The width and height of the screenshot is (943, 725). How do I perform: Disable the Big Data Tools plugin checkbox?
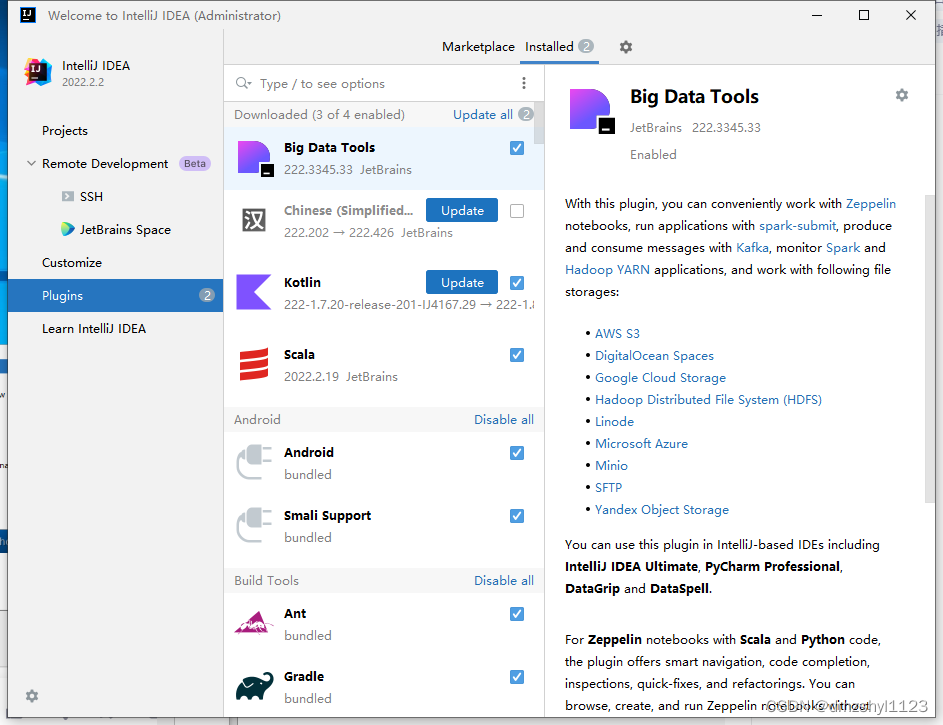point(517,148)
